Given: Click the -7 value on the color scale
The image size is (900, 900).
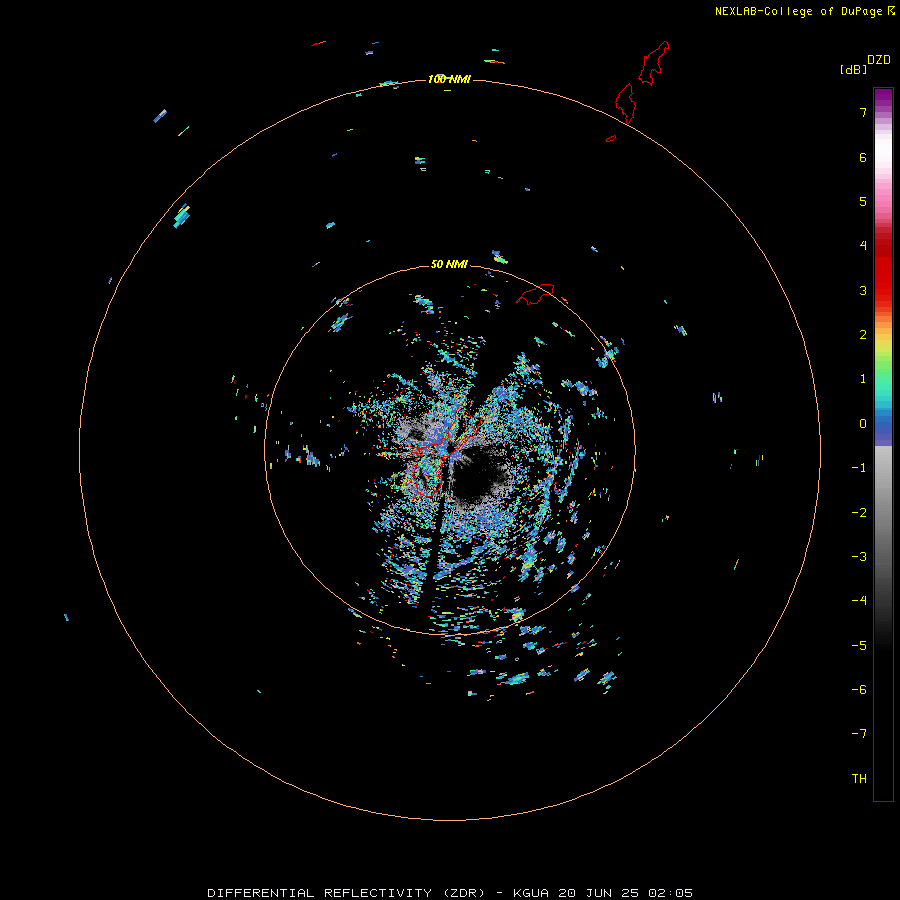Looking at the screenshot, I should click(x=859, y=734).
